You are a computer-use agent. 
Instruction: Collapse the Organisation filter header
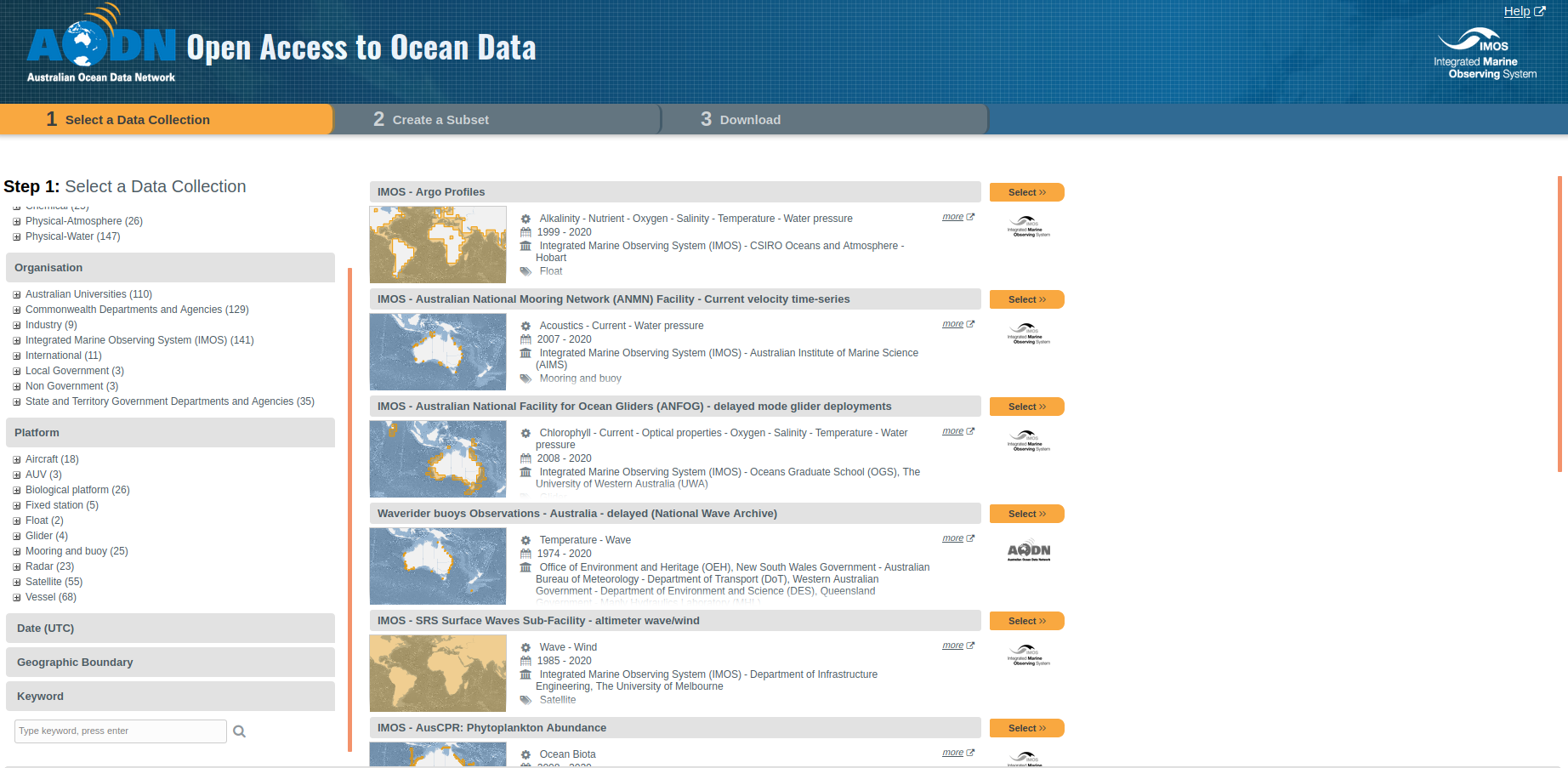(170, 268)
